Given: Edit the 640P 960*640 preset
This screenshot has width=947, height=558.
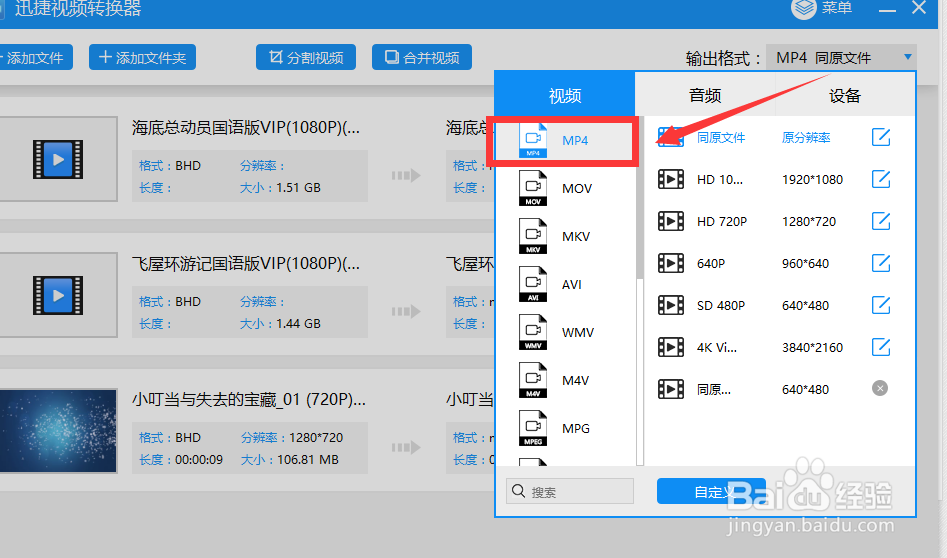Looking at the screenshot, I should 881,263.
